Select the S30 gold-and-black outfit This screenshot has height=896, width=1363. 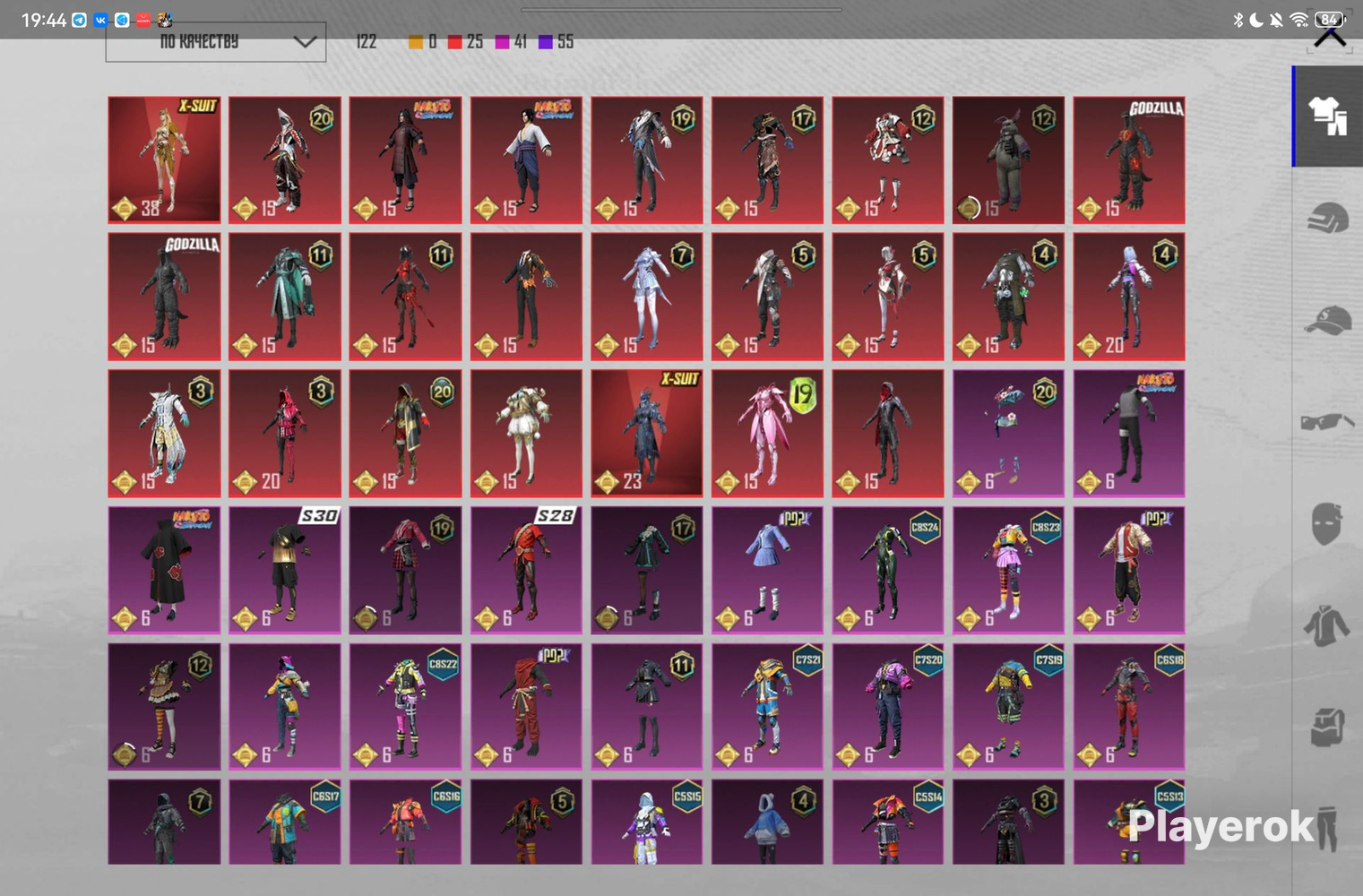click(x=285, y=570)
